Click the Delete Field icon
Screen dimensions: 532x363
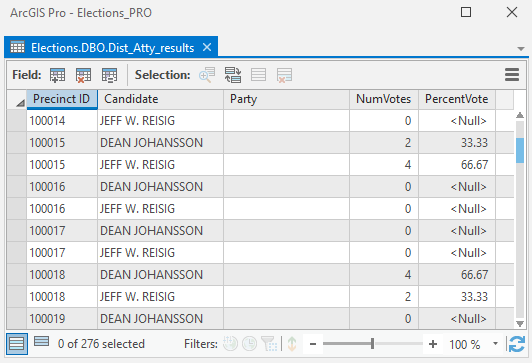click(x=83, y=75)
